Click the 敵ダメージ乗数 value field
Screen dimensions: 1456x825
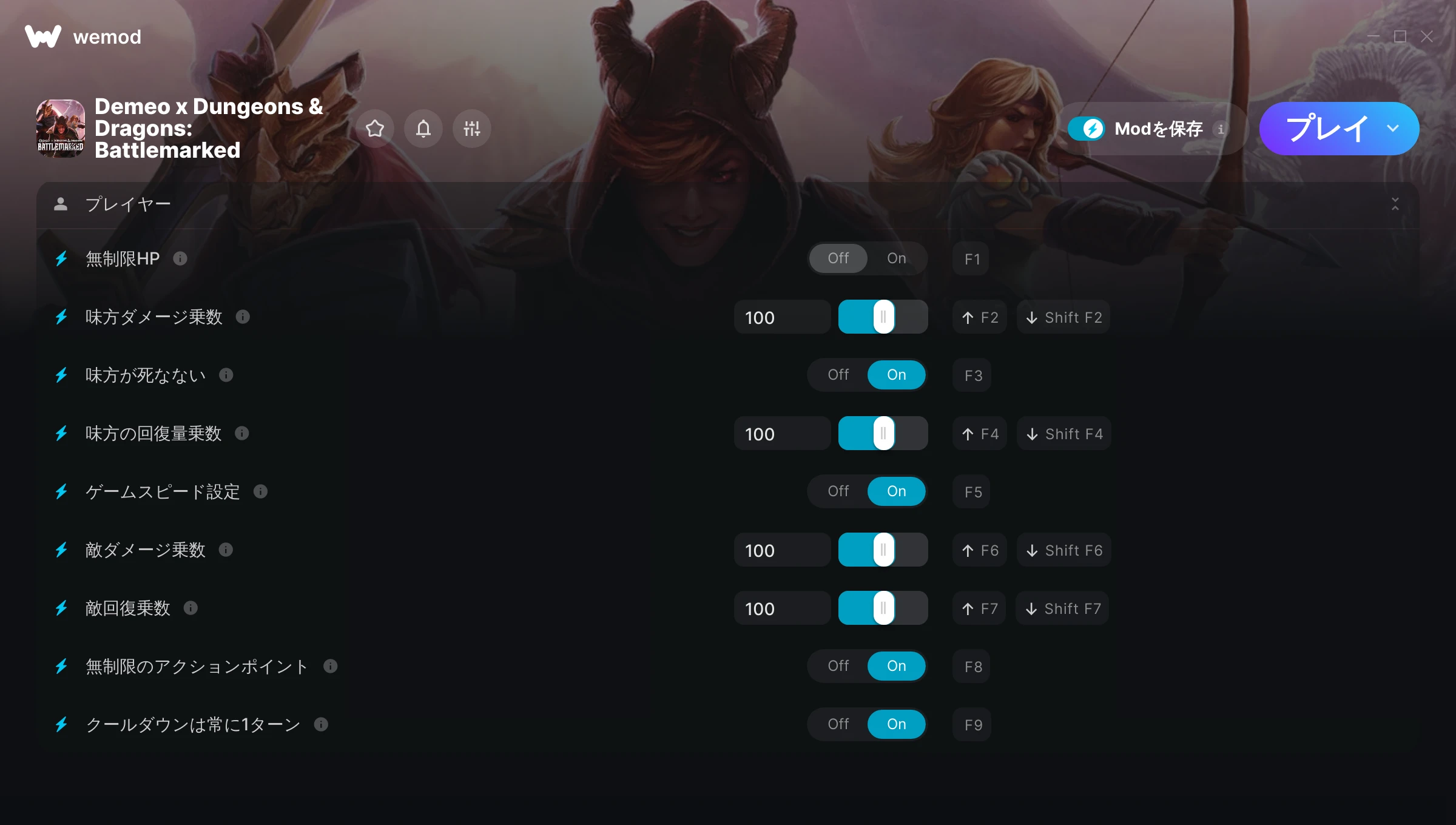783,550
